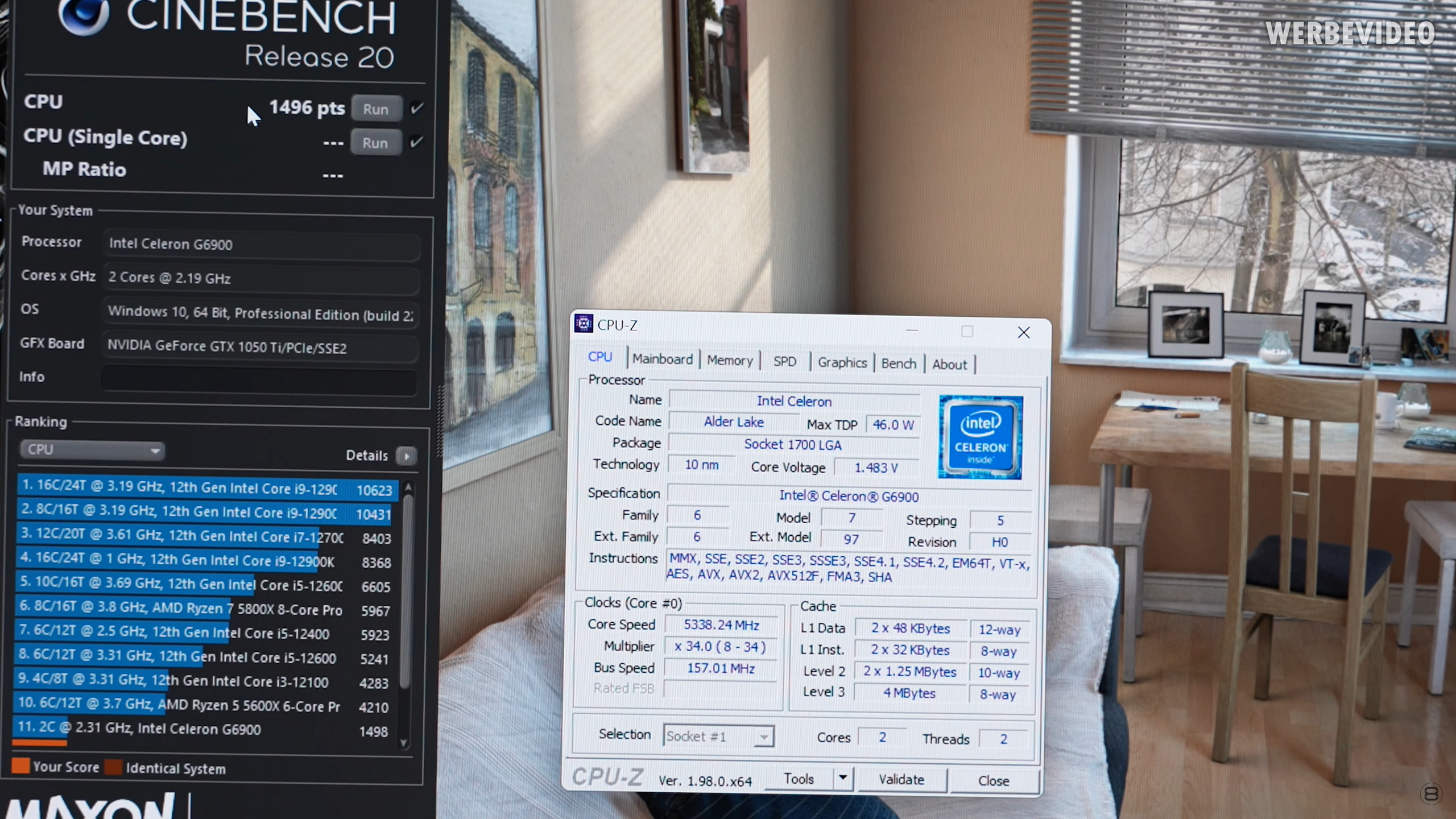Select ranking row 11 Celeron G6900 score 1498
Image resolution: width=1456 pixels, height=819 pixels.
(201, 730)
